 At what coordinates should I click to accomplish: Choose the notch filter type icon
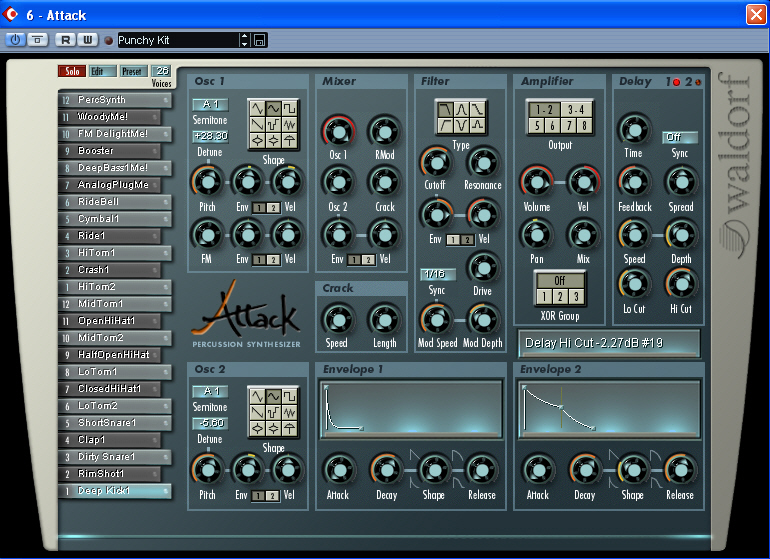461,126
